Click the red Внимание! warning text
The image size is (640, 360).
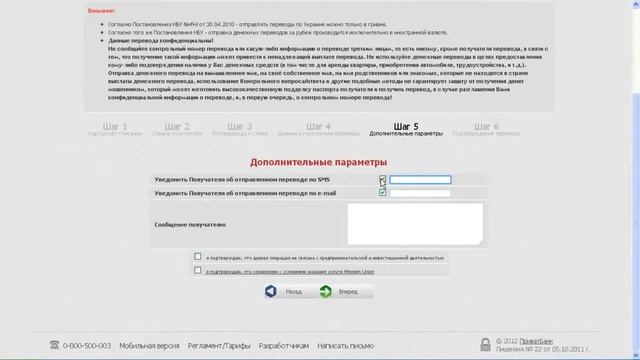[101, 11]
